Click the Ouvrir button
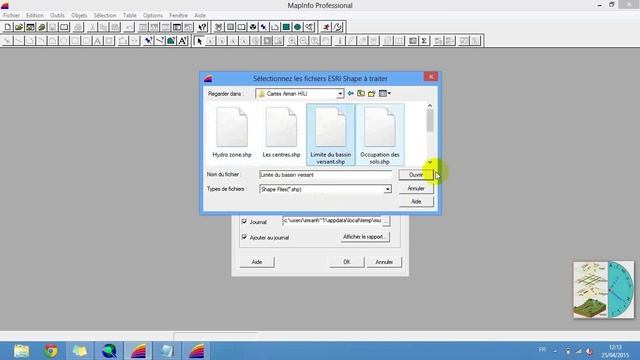Viewport: 640px width, 360px height. [x=416, y=175]
